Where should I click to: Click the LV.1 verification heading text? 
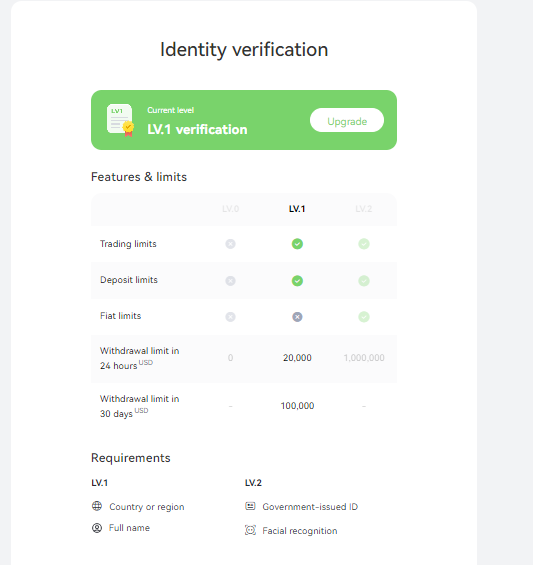pyautogui.click(x=197, y=129)
